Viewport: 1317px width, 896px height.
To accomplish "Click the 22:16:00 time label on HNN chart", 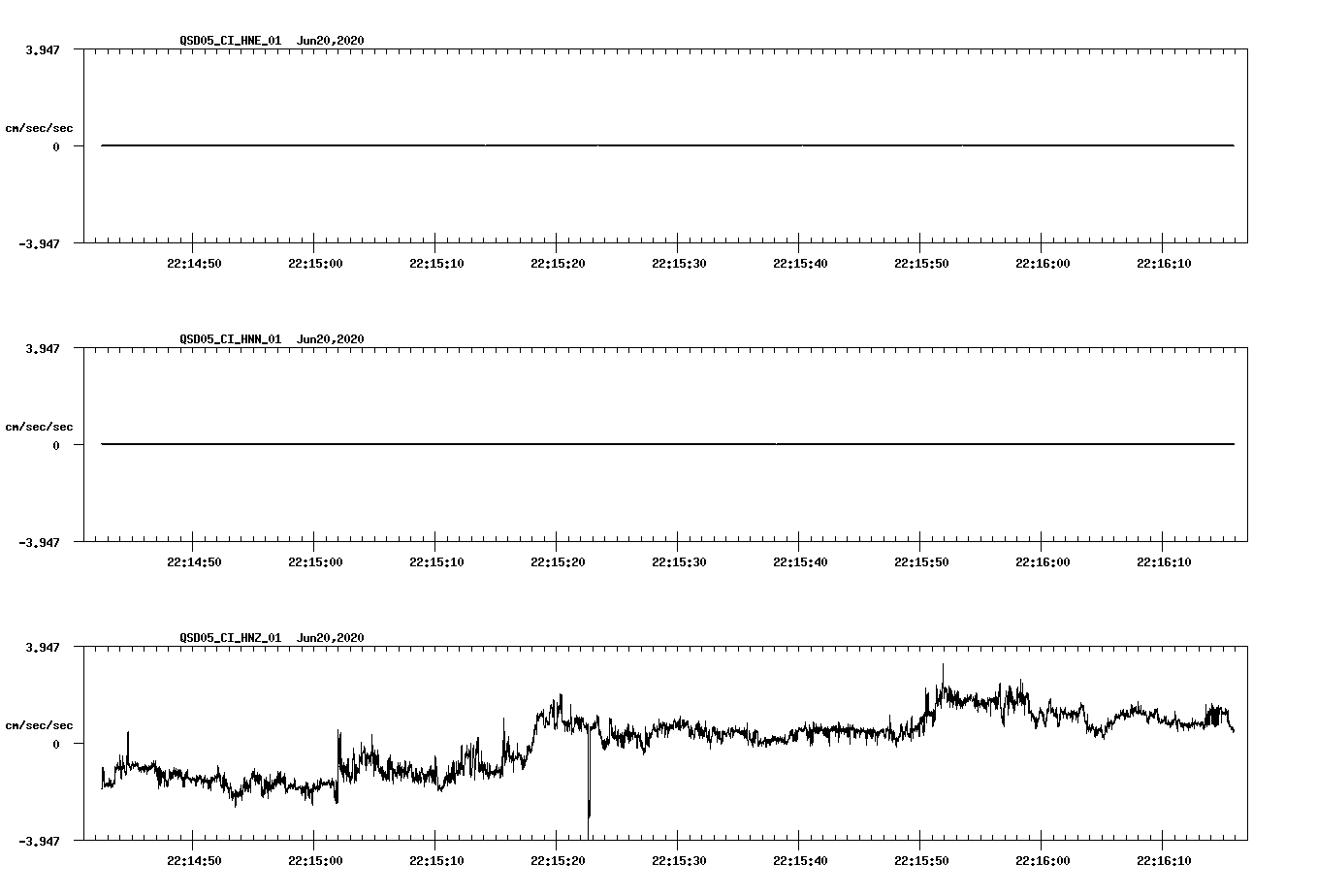I will pos(1043,562).
